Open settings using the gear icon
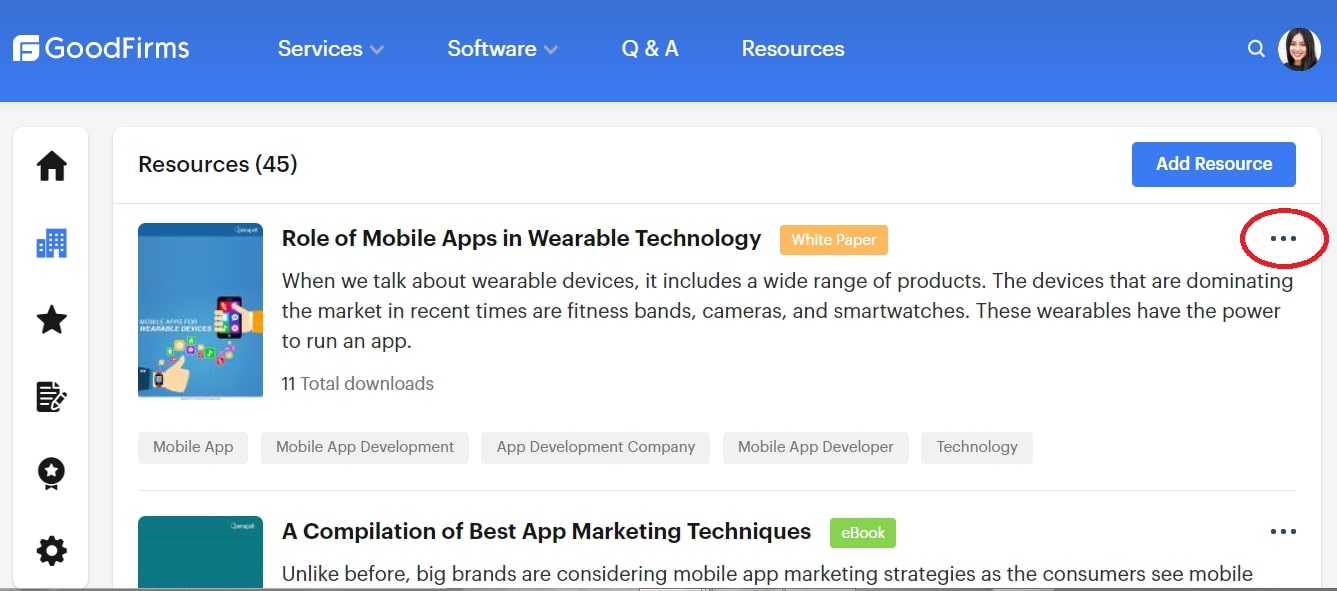 tap(51, 550)
